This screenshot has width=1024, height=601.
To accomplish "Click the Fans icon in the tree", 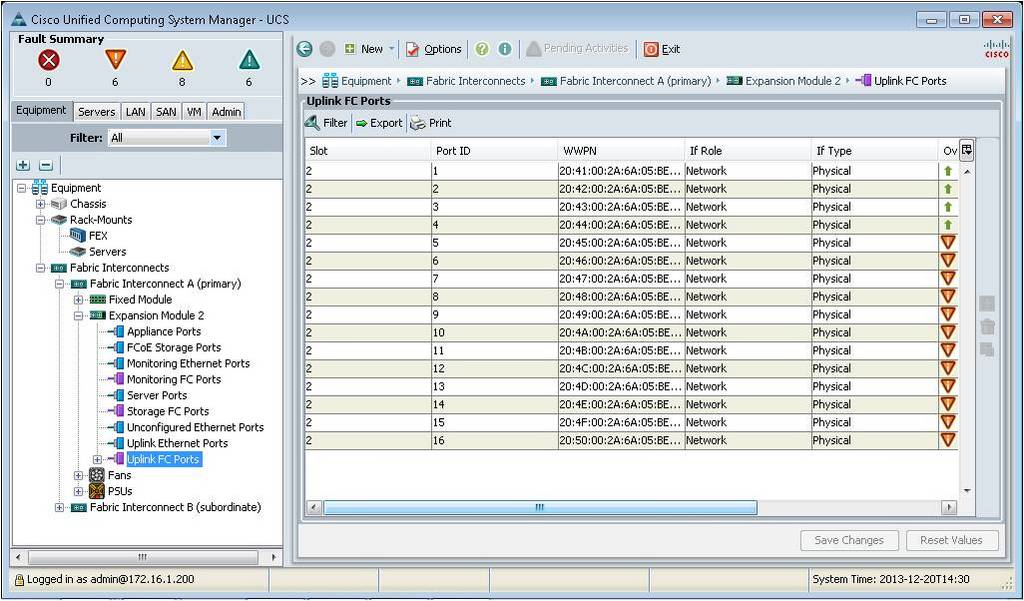I will click(x=97, y=475).
